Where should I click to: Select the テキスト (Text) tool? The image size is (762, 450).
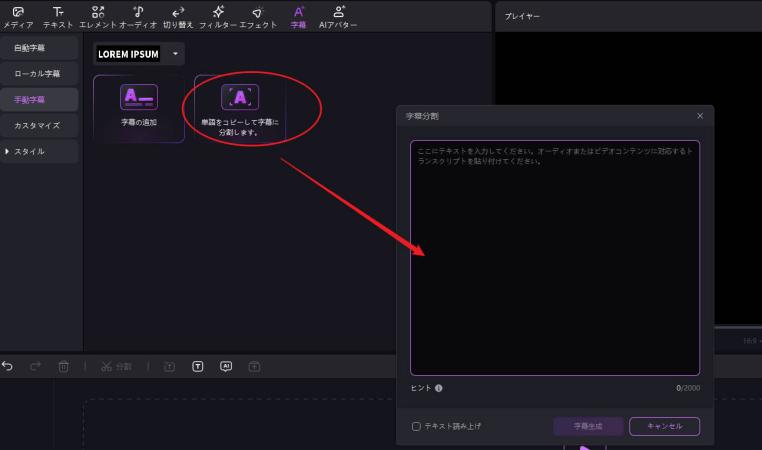[x=58, y=16]
